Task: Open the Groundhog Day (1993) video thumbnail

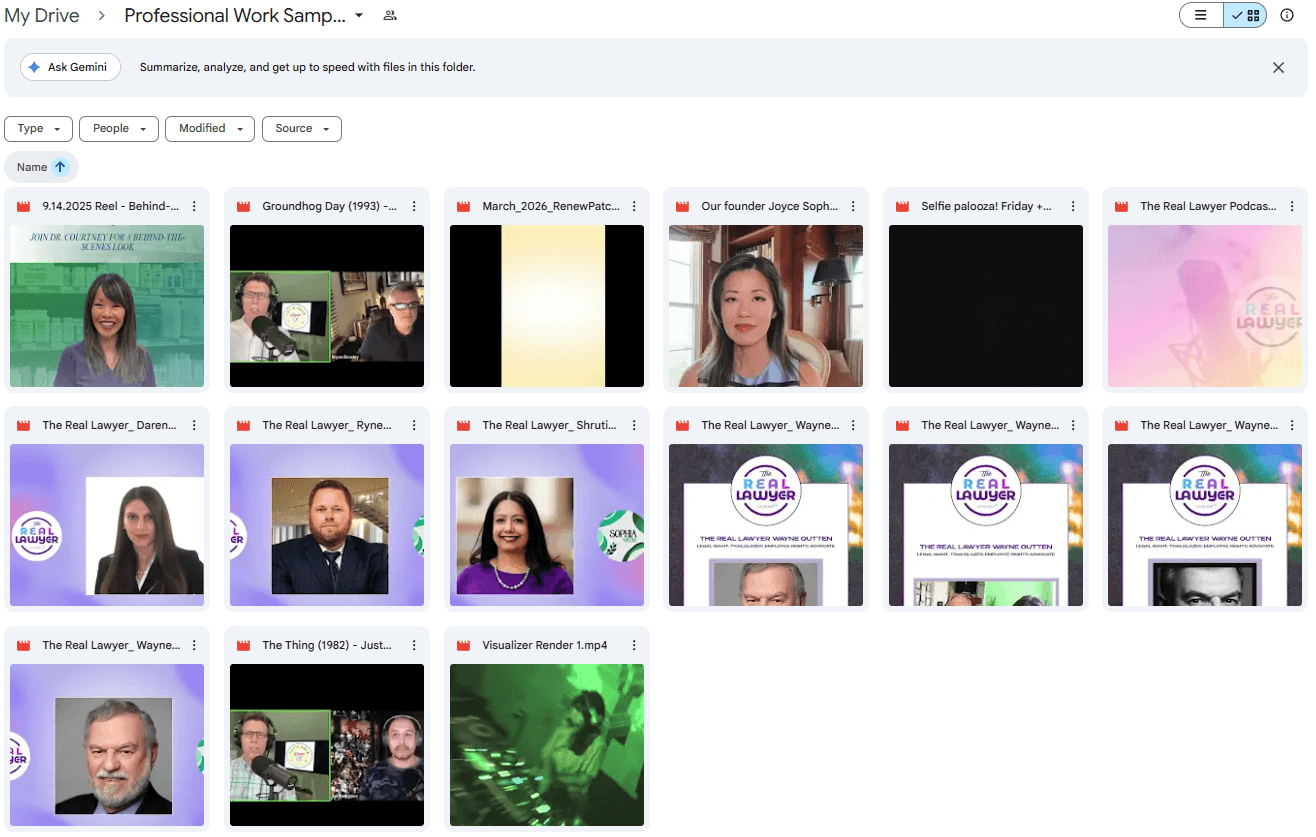Action: click(327, 306)
